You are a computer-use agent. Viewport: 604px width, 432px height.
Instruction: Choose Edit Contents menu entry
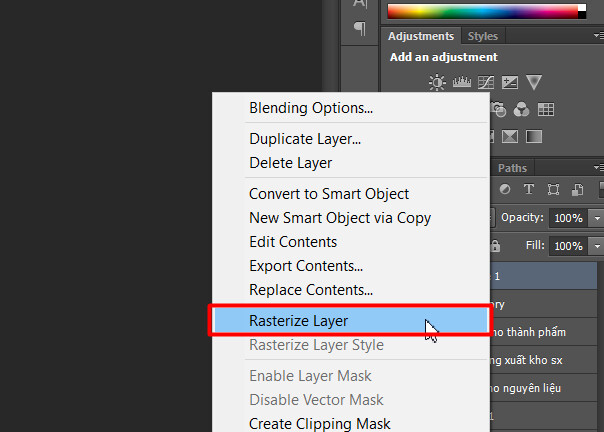[350, 242]
